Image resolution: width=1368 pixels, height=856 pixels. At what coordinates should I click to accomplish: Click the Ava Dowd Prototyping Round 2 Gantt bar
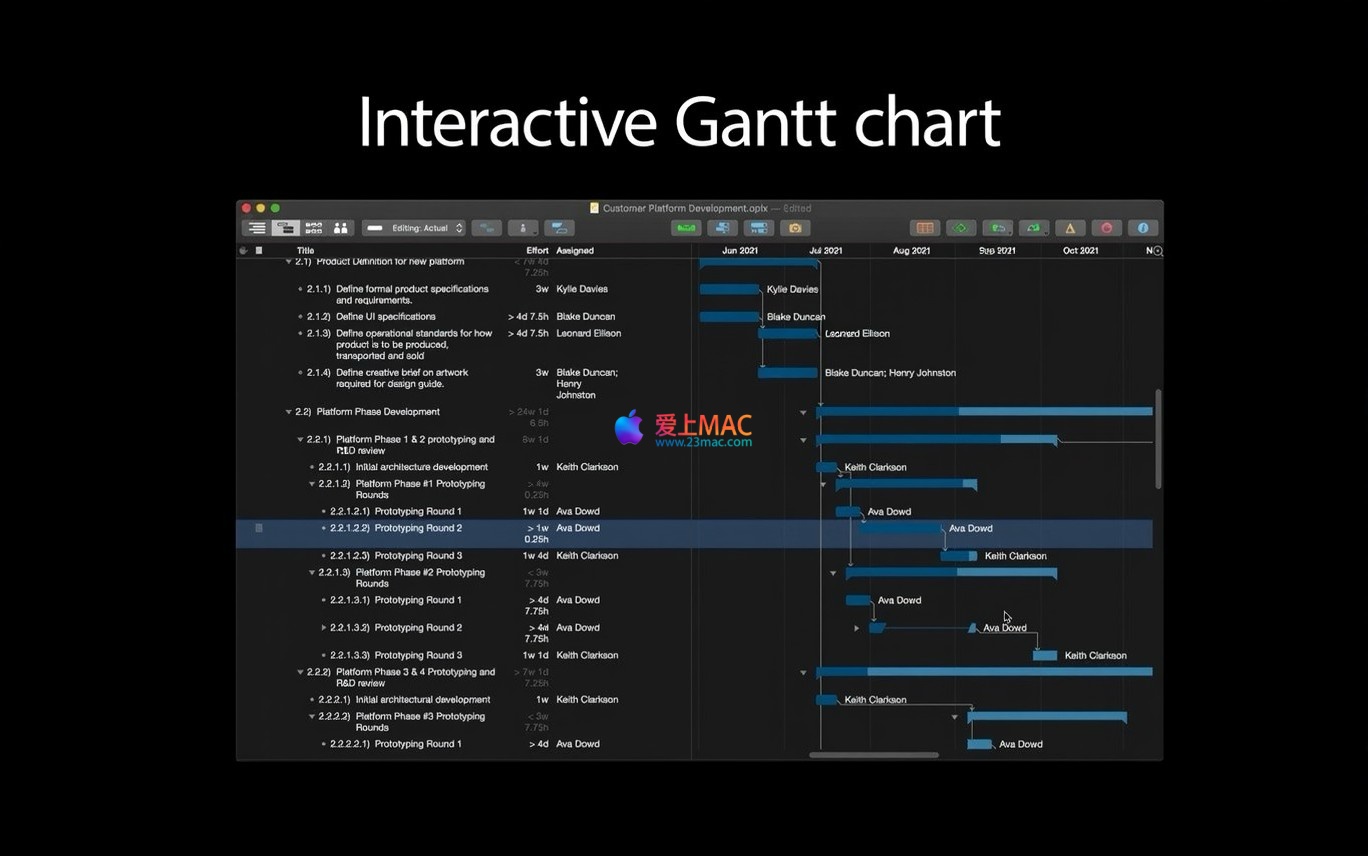(x=900, y=528)
